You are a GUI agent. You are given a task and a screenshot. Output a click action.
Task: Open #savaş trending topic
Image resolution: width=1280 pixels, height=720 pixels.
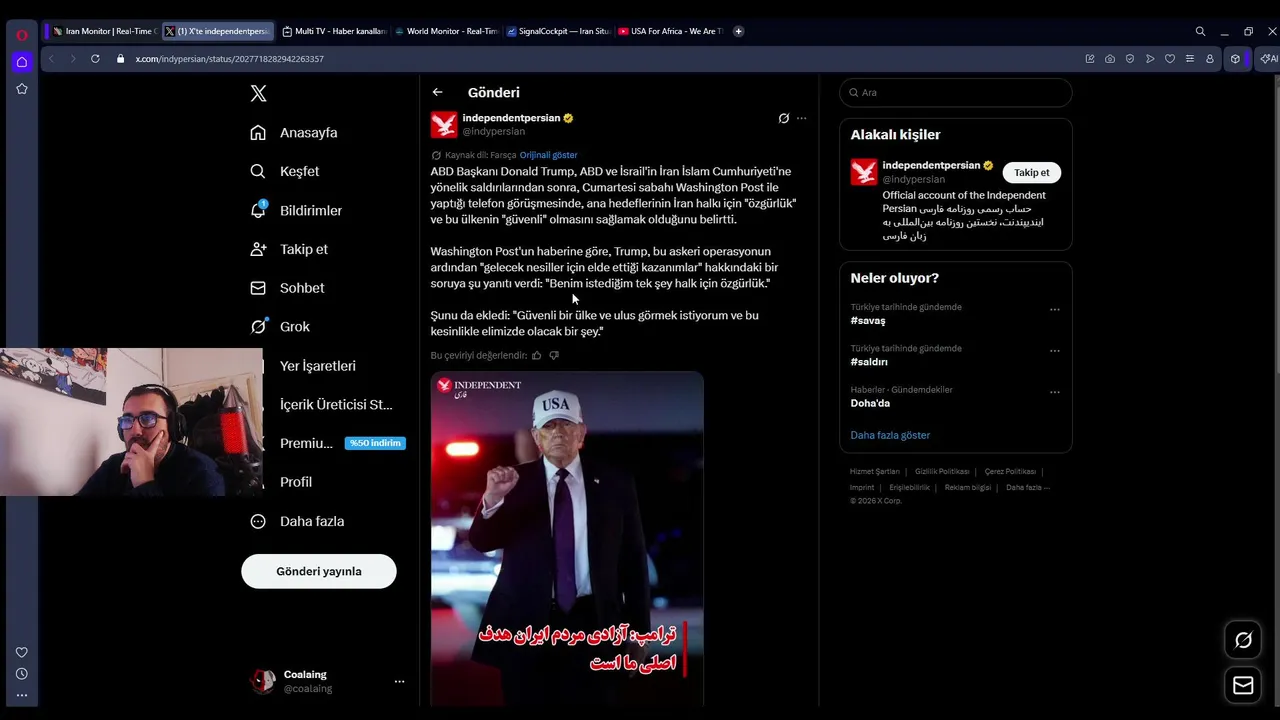pyautogui.click(x=868, y=321)
